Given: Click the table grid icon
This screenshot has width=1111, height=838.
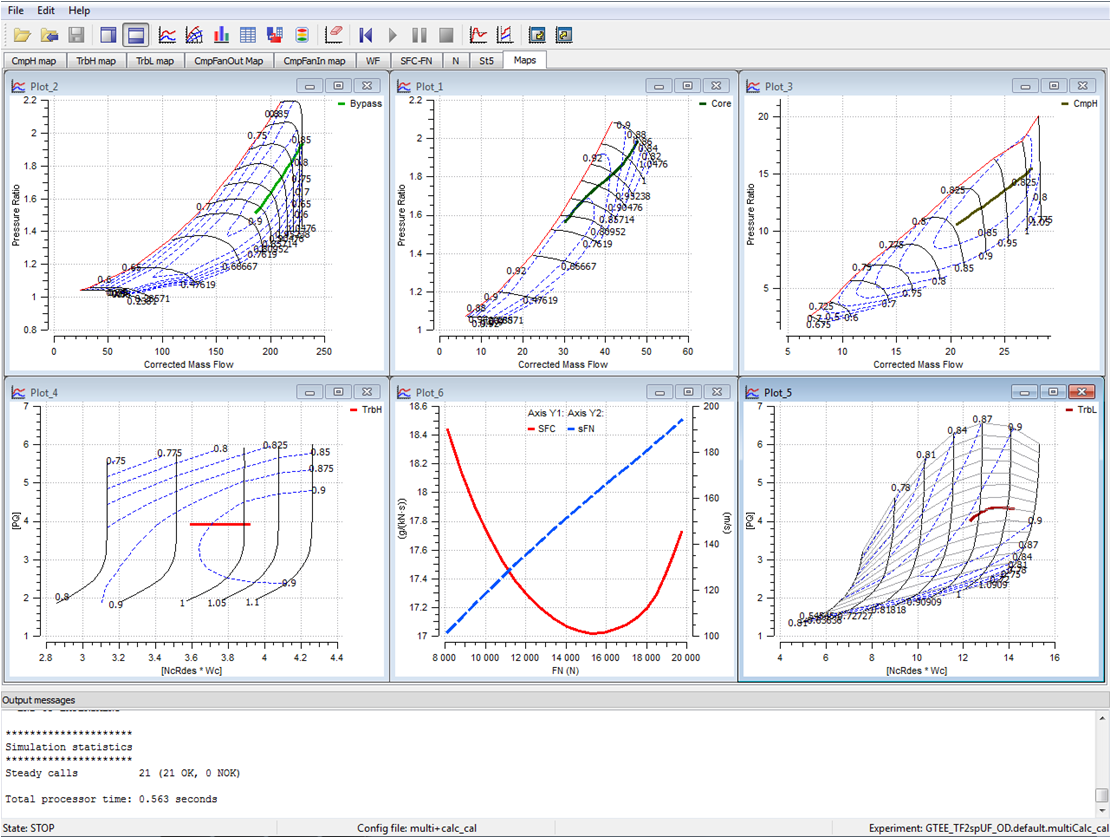Looking at the screenshot, I should [x=248, y=35].
